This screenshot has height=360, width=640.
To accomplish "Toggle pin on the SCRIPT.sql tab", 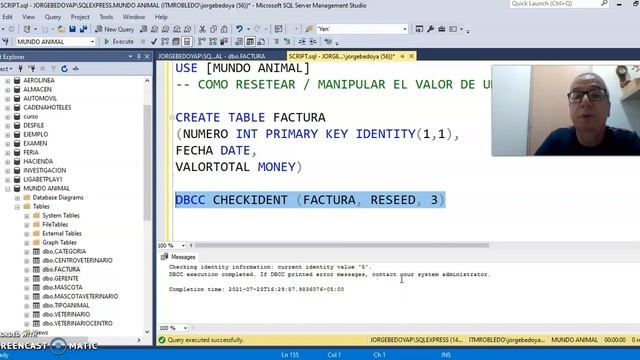I will click(402, 56).
